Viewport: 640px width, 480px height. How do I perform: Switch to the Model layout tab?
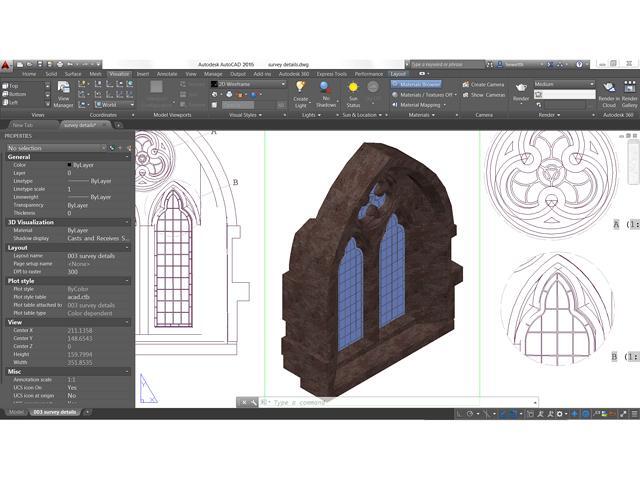(x=16, y=412)
